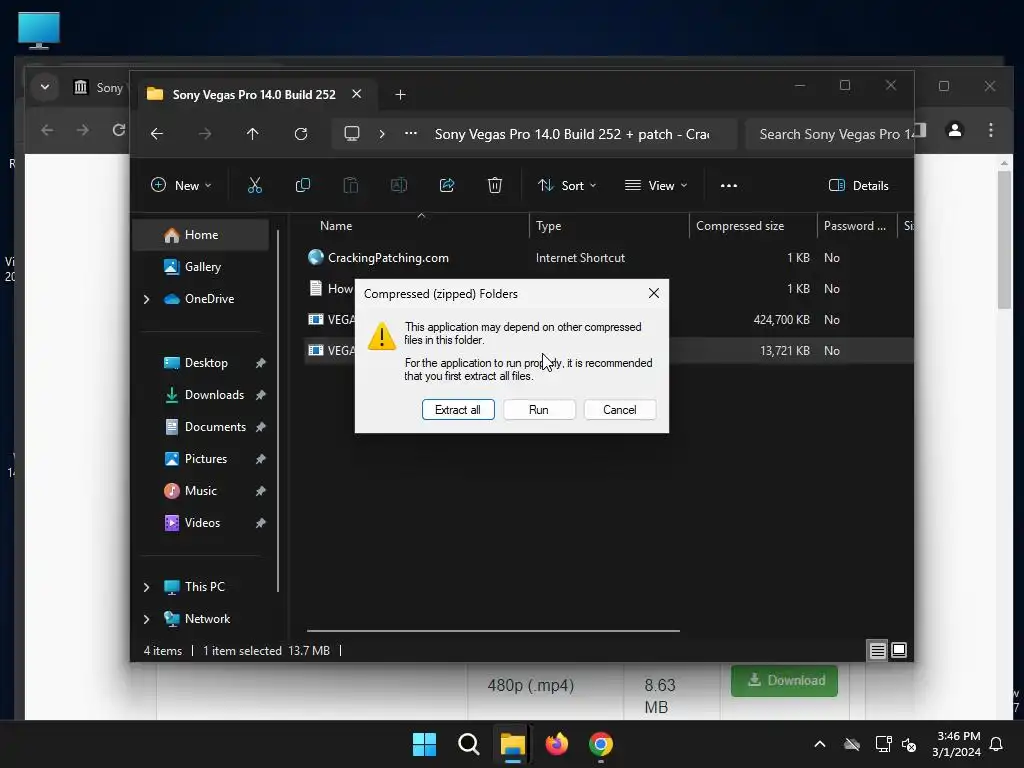Image resolution: width=1024 pixels, height=768 pixels.
Task: Open the See more three-dot menu
Action: tap(729, 185)
